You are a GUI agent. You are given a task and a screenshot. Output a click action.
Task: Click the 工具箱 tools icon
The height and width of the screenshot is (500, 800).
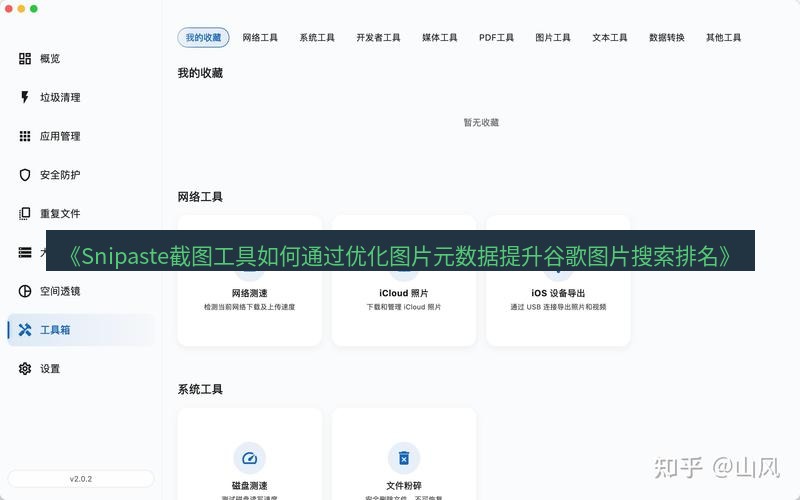24,330
